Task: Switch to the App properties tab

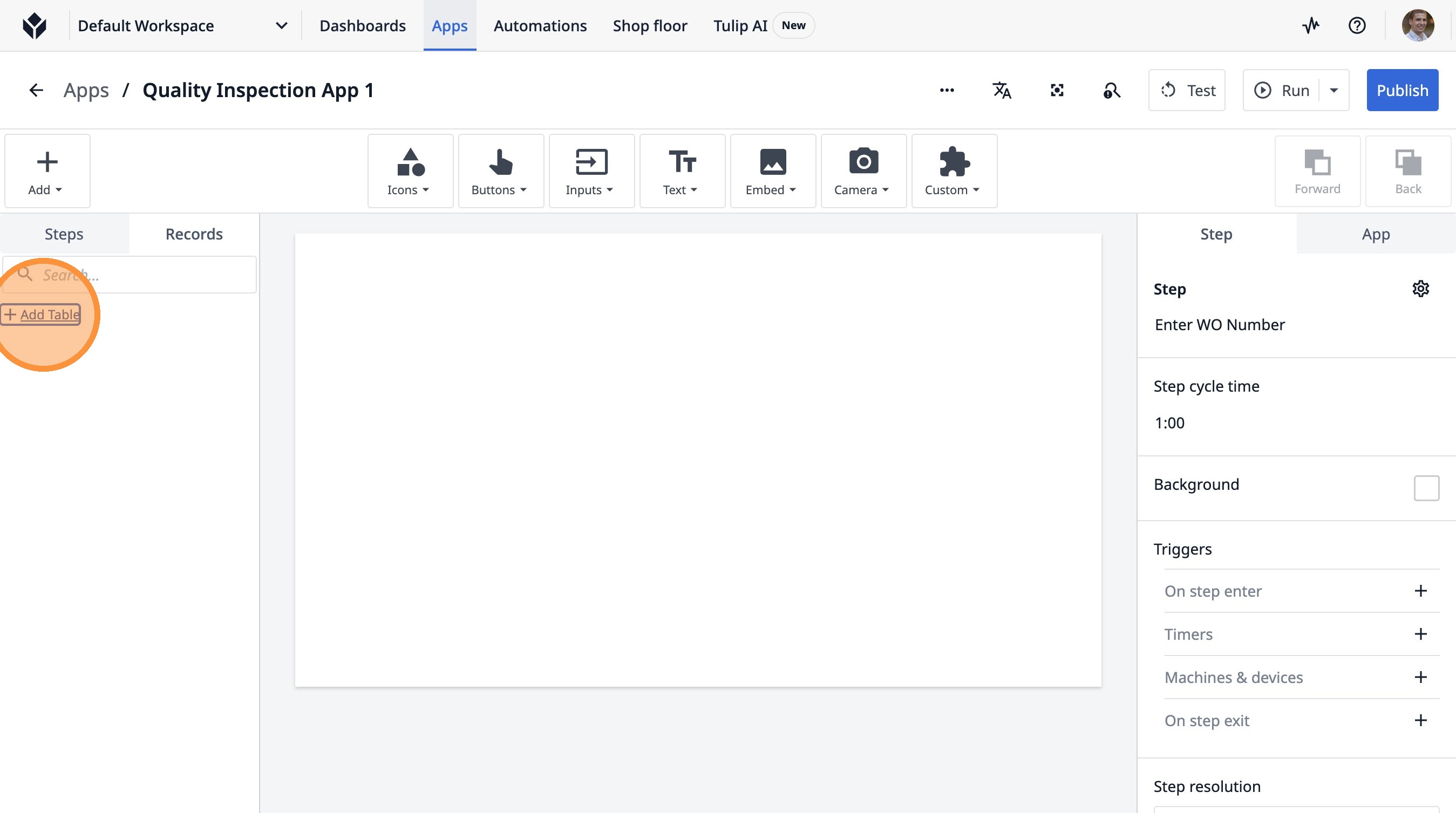Action: coord(1375,234)
